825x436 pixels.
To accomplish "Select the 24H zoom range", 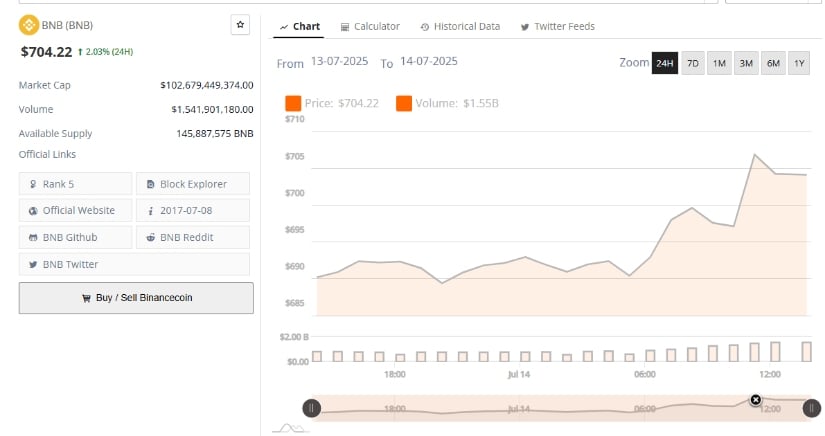I will point(664,63).
